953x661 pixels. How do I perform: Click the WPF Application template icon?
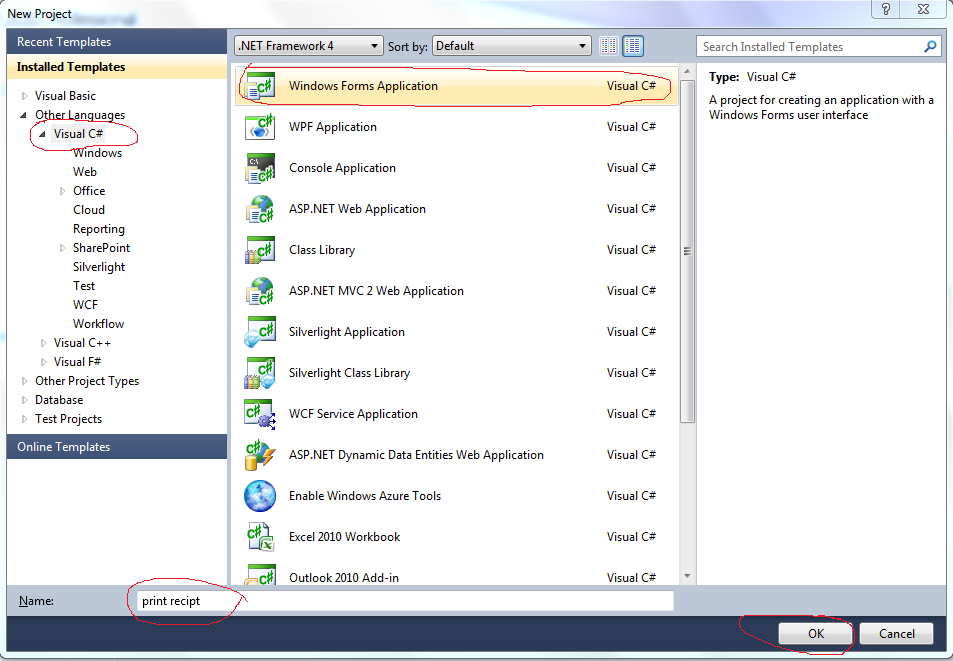pyautogui.click(x=260, y=127)
